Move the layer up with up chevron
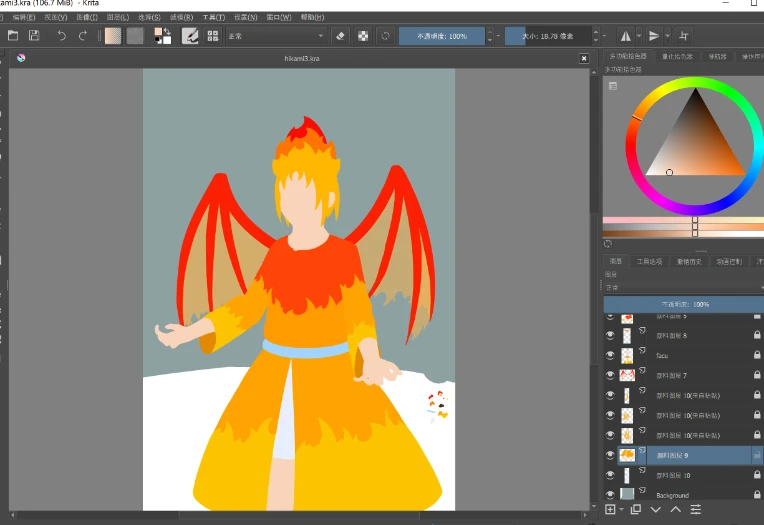764x525 pixels. tap(675, 510)
